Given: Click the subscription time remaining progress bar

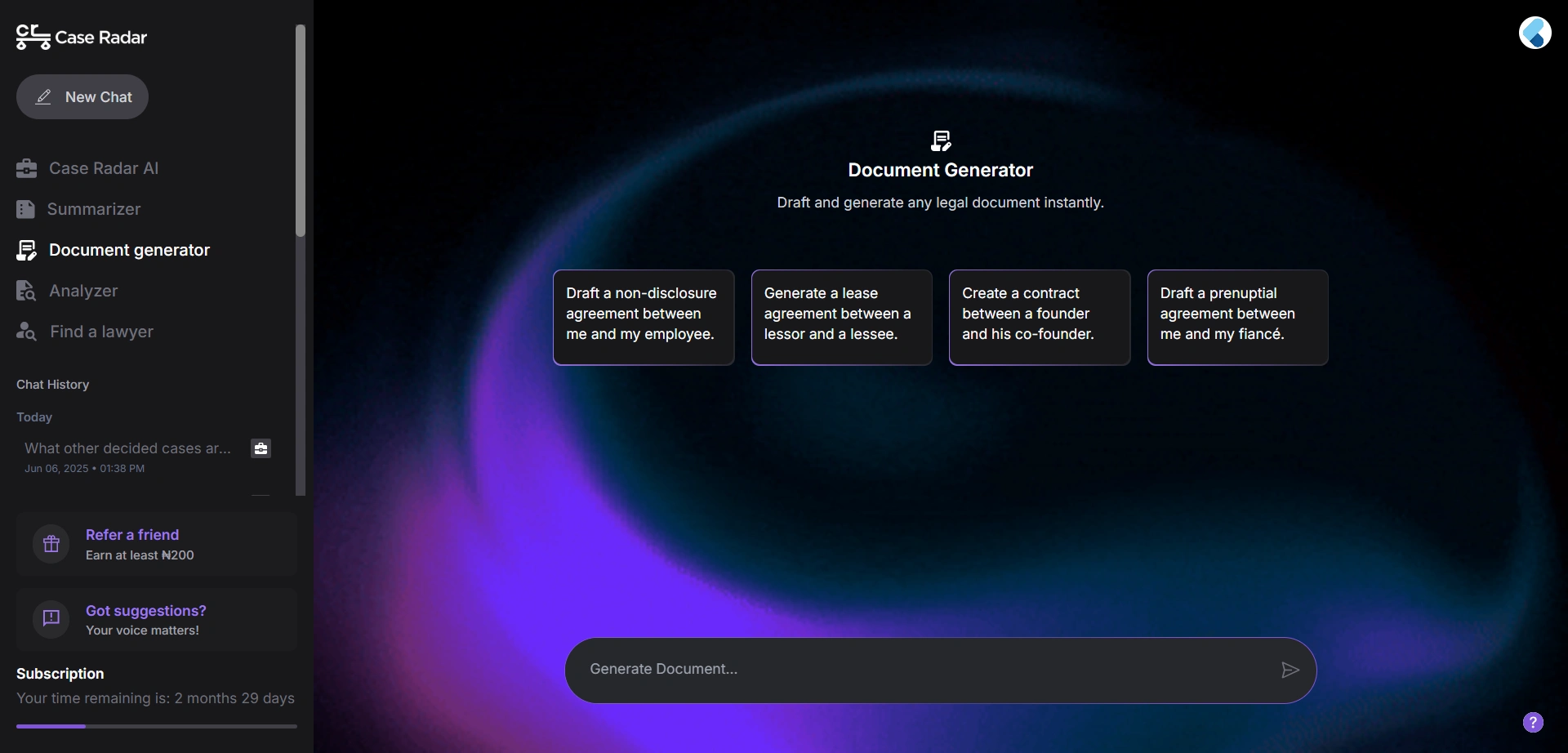Looking at the screenshot, I should coord(157,726).
